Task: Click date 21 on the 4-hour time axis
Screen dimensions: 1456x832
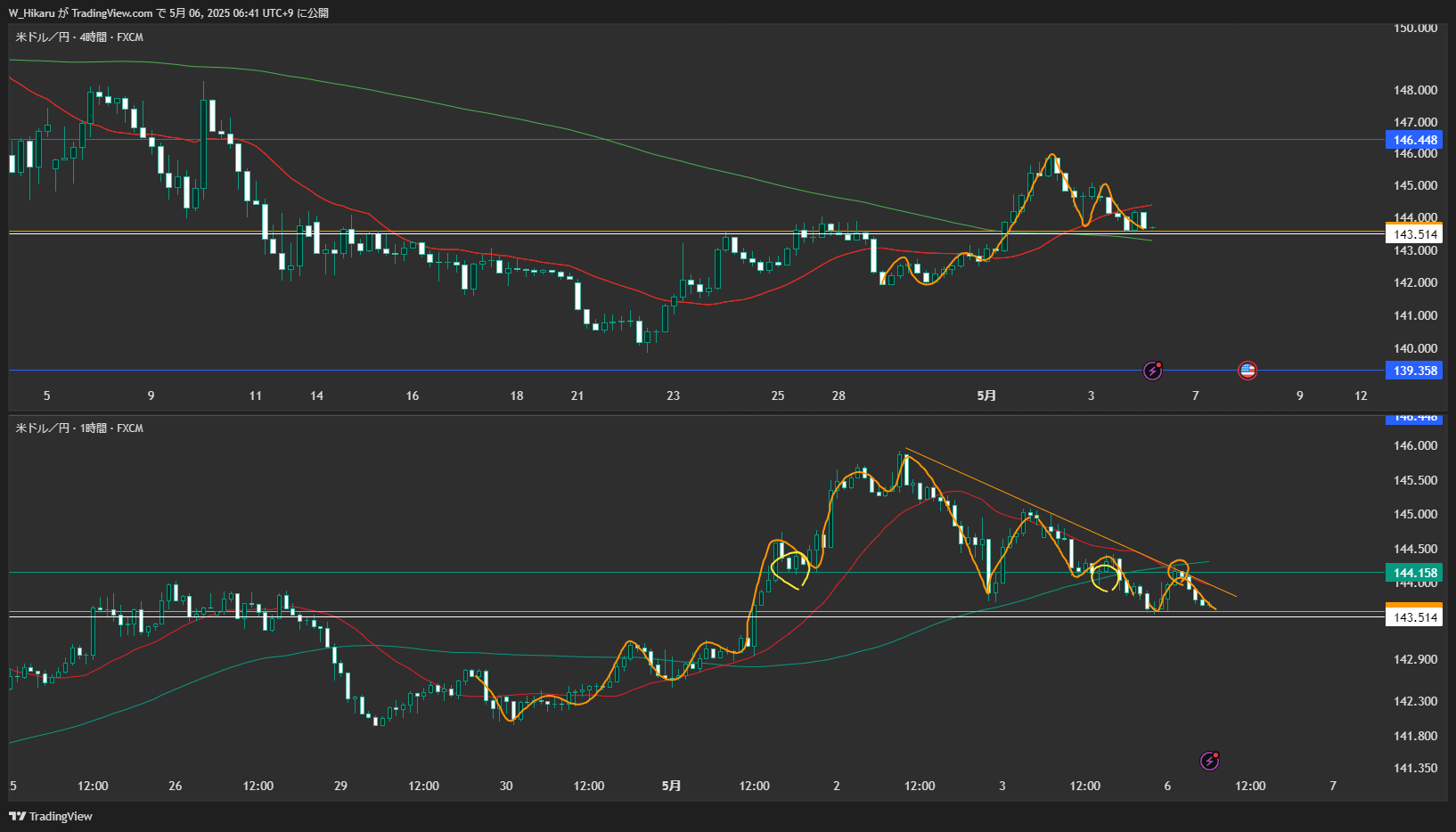Action: [577, 396]
